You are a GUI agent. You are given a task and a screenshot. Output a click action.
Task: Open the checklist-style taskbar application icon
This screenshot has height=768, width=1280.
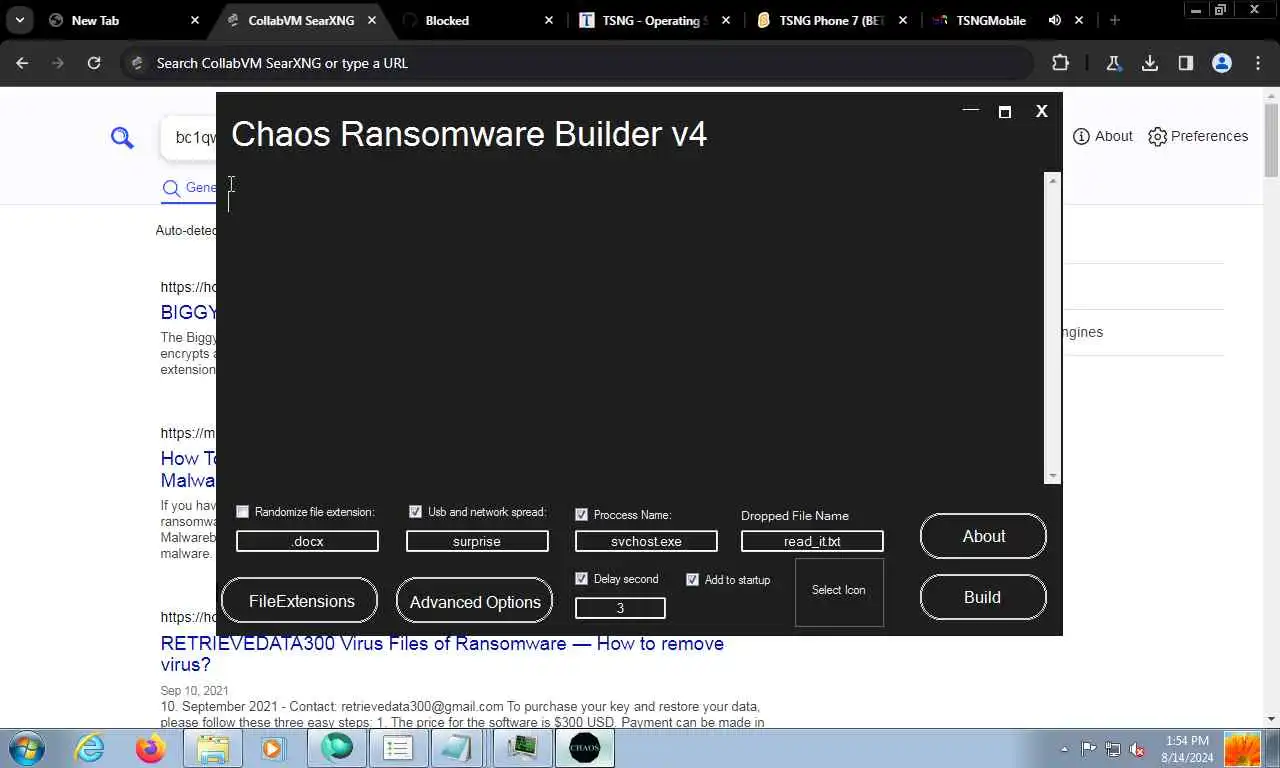[x=398, y=748]
